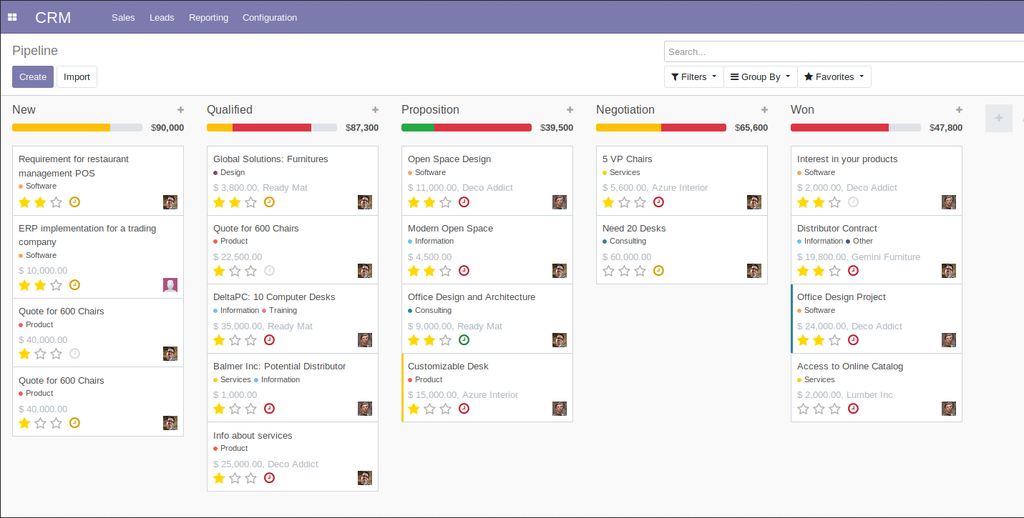
Task: Click '$ 60,000.00' on Need 20 Desks card
Action: click(x=627, y=257)
